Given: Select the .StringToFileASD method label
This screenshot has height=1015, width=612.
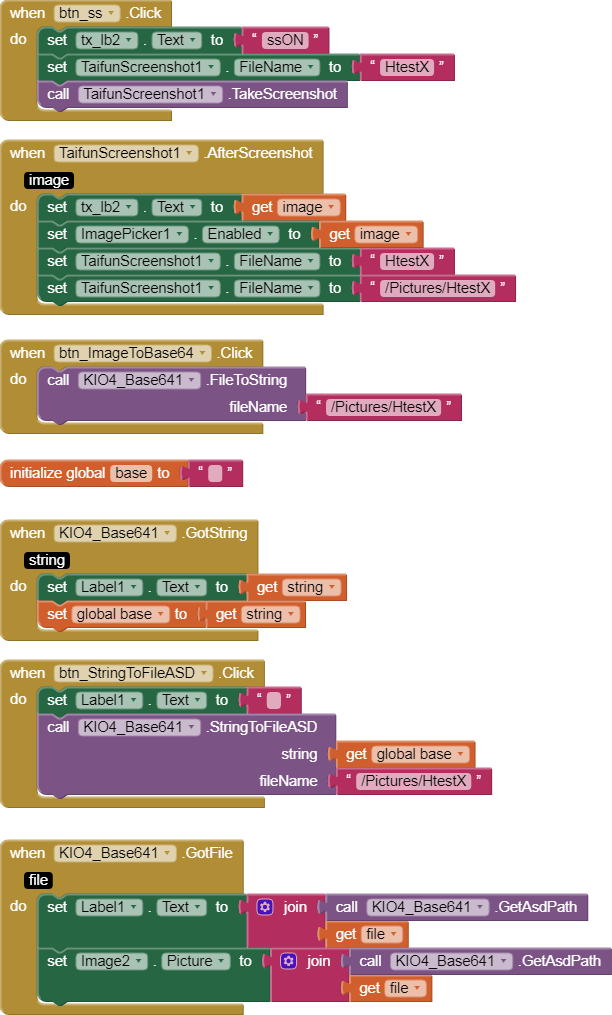Looking at the screenshot, I should (262, 727).
